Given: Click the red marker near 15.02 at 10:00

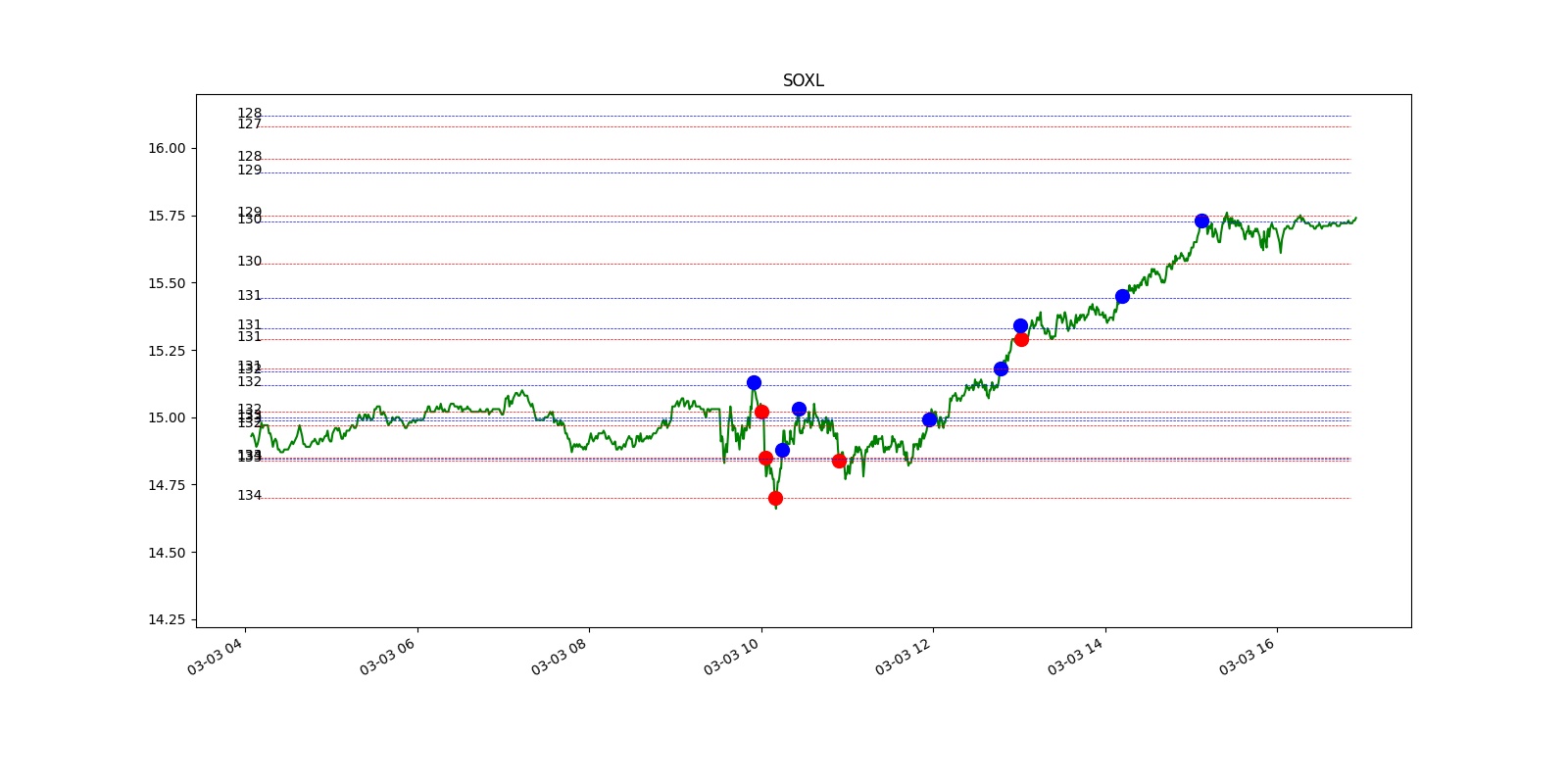Looking at the screenshot, I should [x=761, y=412].
